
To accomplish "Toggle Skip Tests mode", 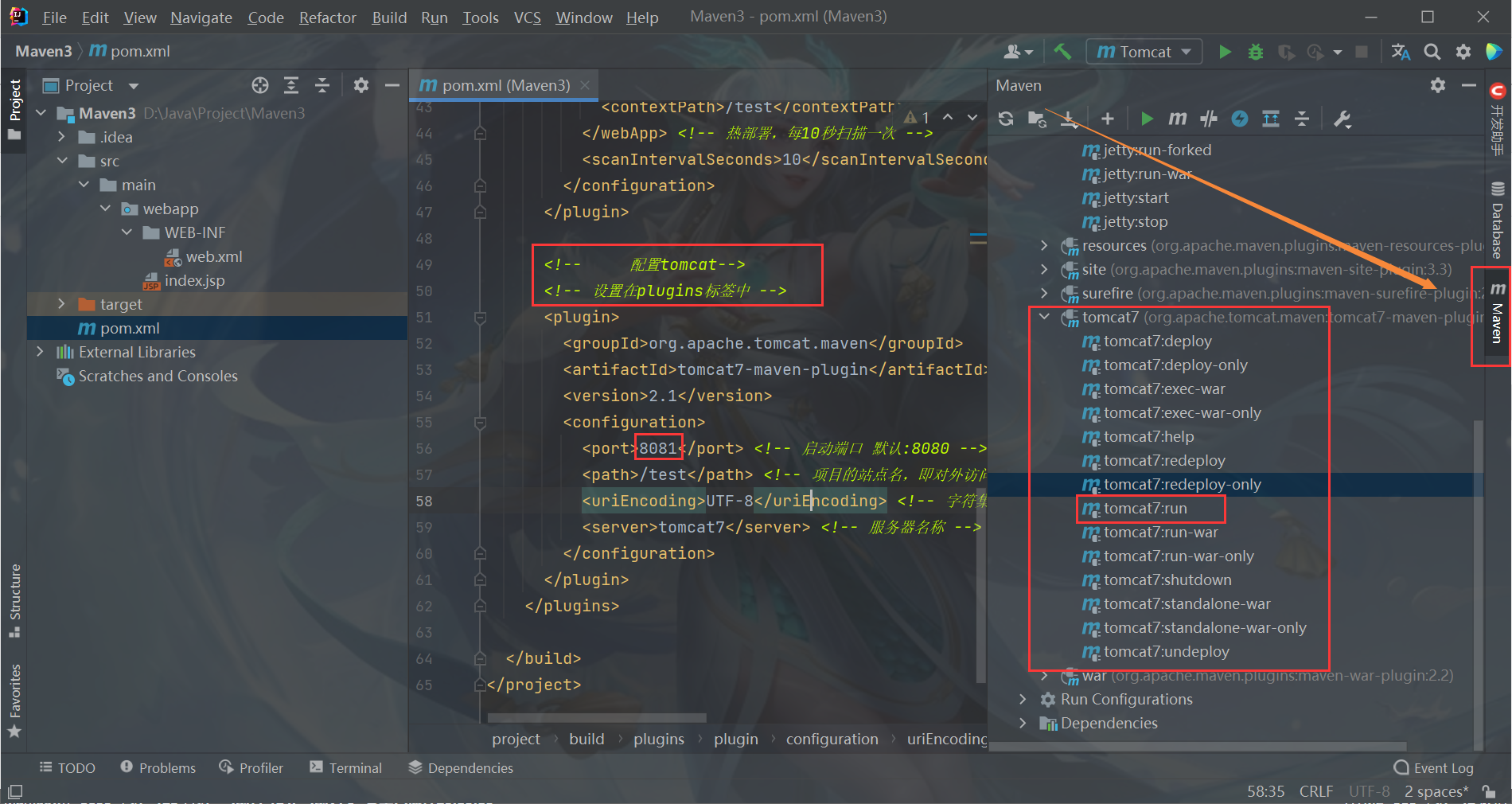I will point(1209,119).
